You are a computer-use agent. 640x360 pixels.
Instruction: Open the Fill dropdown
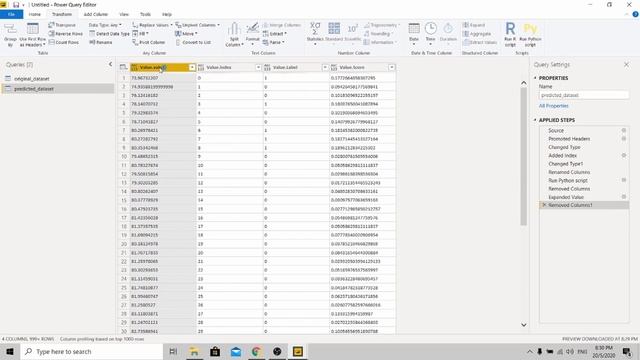(140, 33)
